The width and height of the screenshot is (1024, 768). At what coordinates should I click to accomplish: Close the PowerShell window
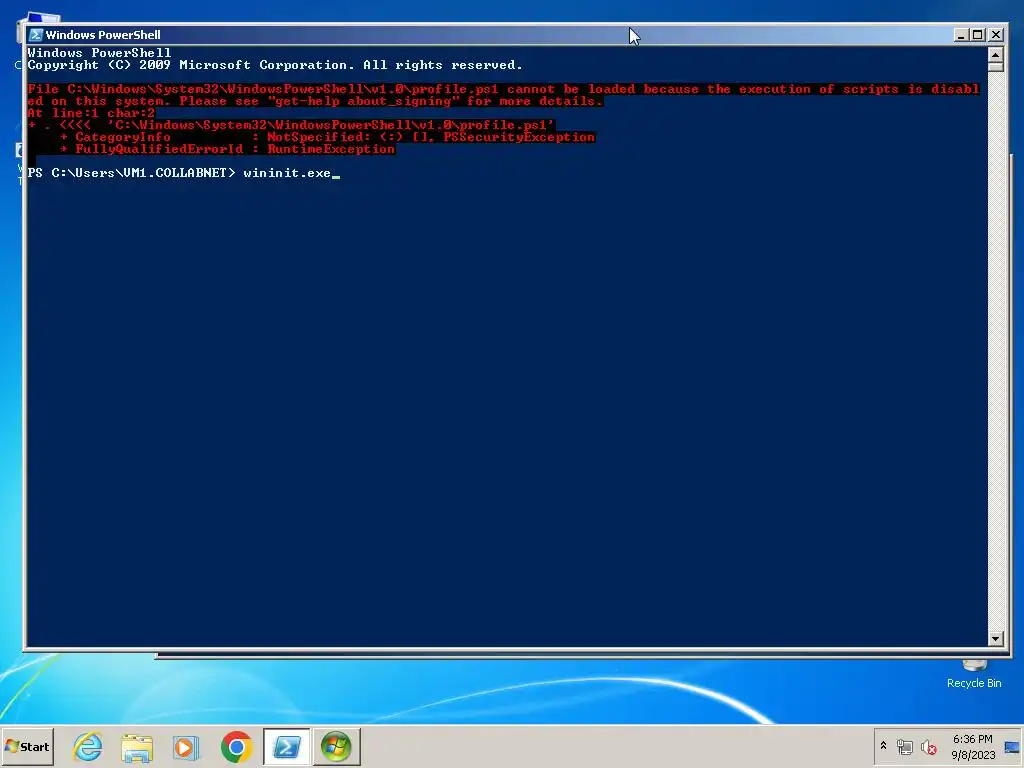[995, 35]
